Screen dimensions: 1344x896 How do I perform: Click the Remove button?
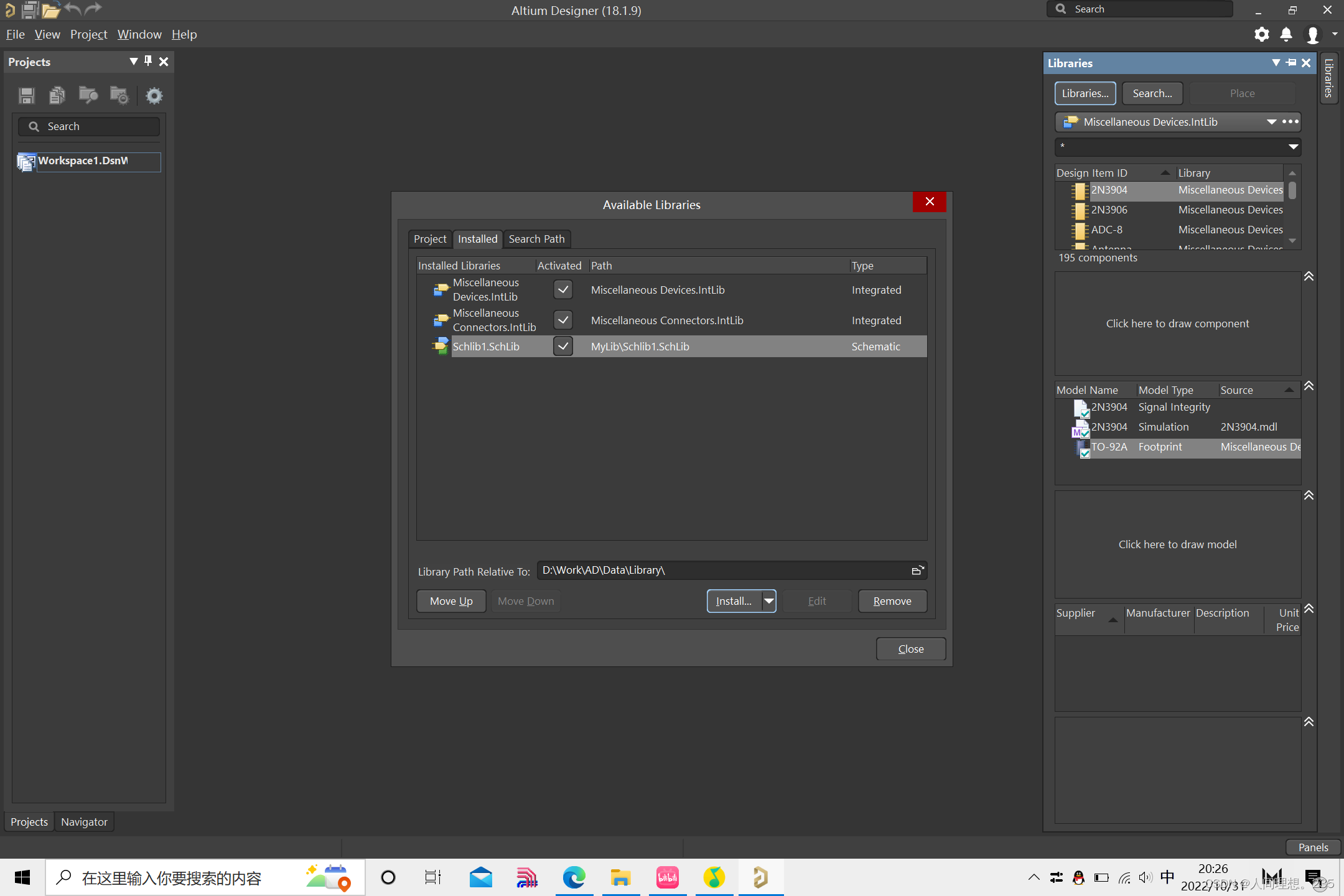pyautogui.click(x=892, y=601)
